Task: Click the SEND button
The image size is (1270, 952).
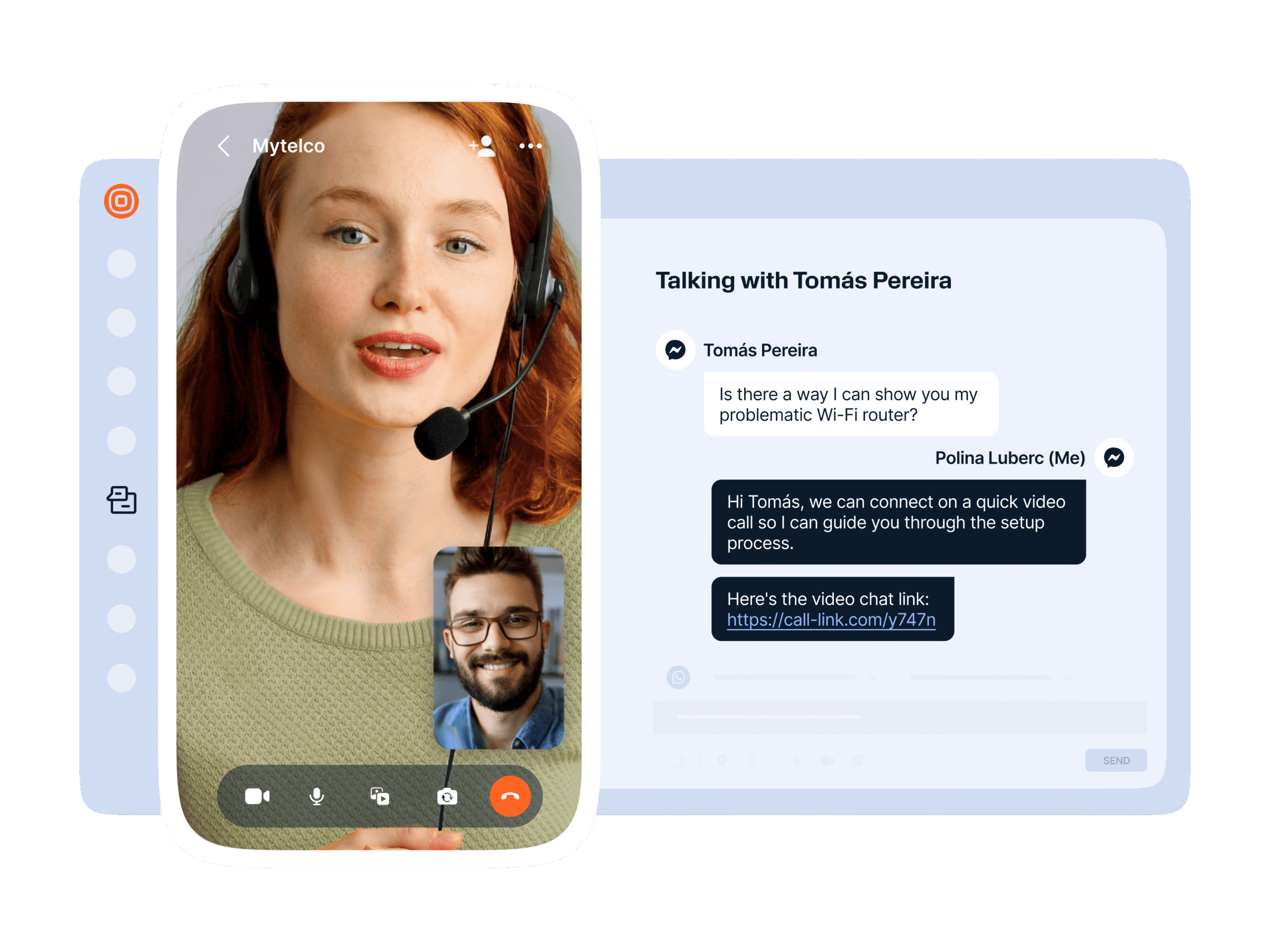Action: 1116,760
